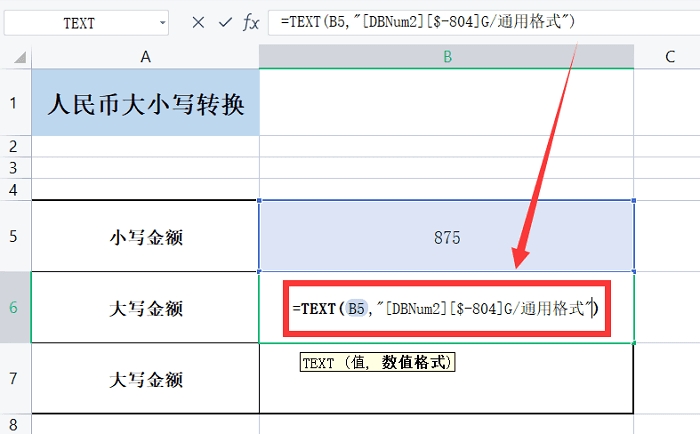Select row 5 header
The width and height of the screenshot is (700, 434).
[x=15, y=236]
